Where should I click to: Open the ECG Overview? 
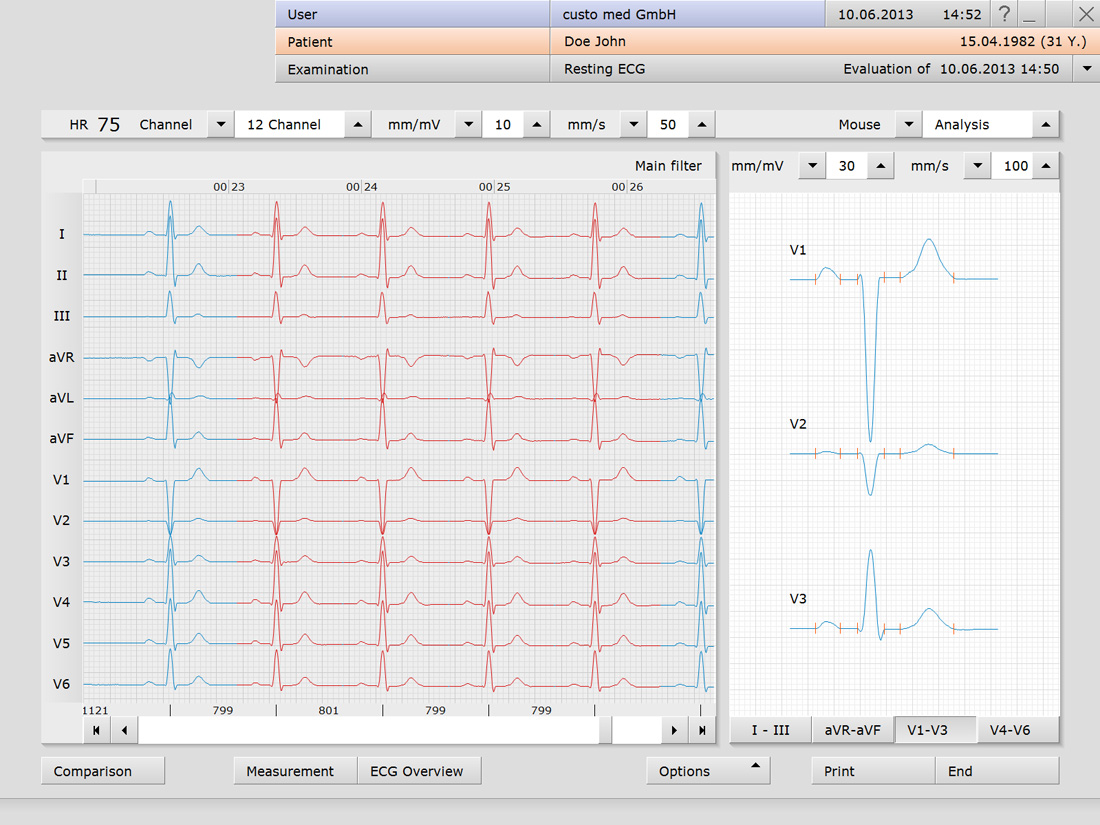(417, 771)
